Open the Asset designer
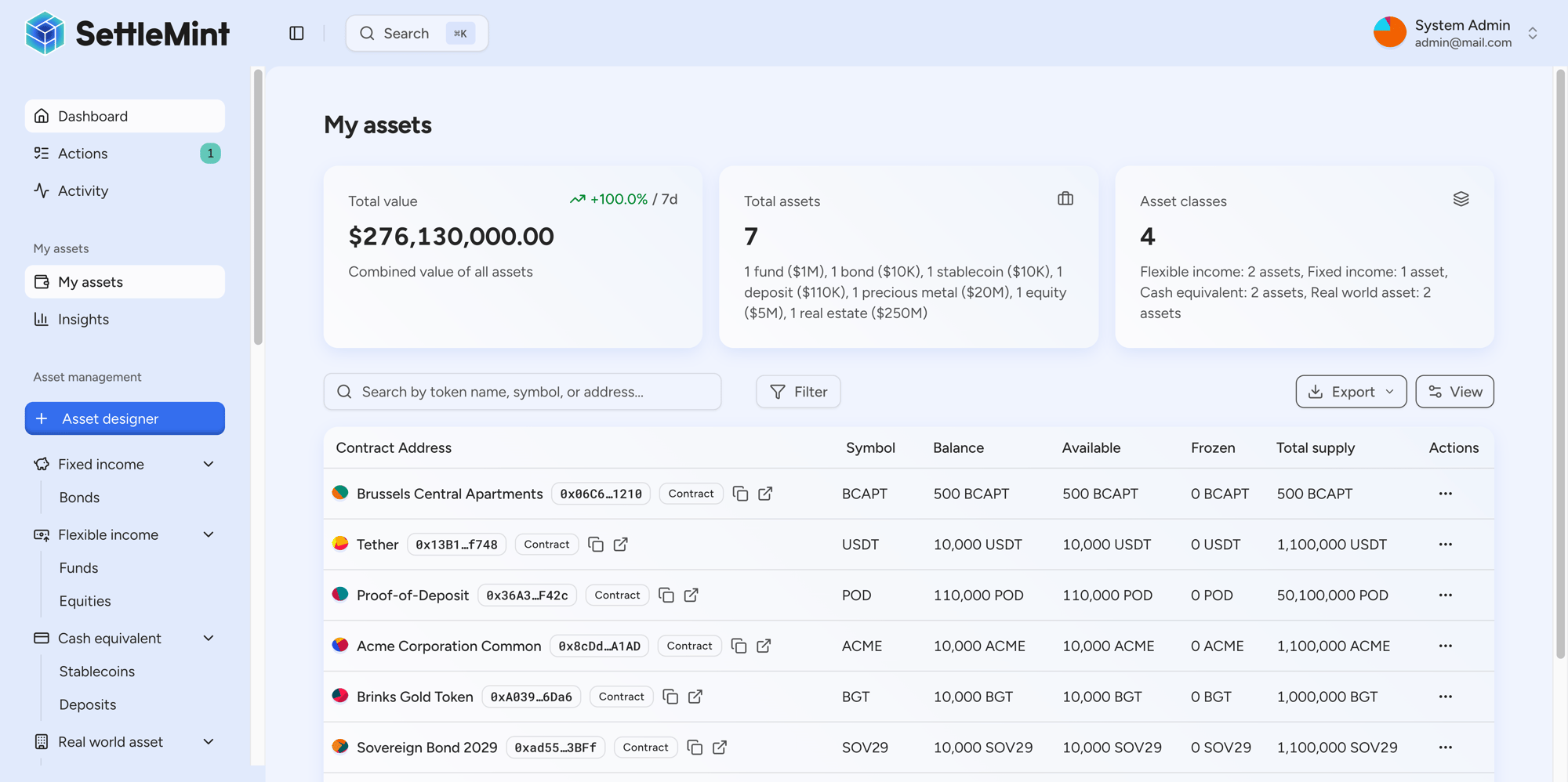The width and height of the screenshot is (1568, 782). pyautogui.click(x=125, y=418)
